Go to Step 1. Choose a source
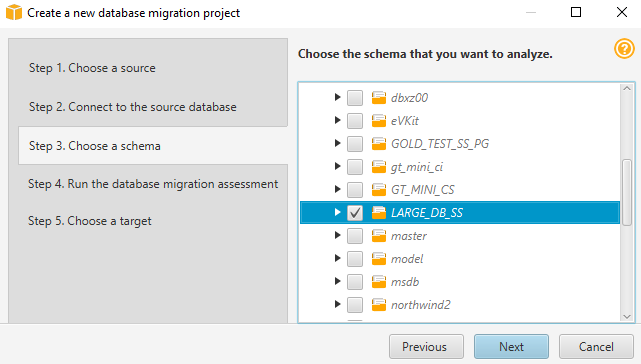The height and width of the screenshot is (364, 641). point(92,68)
